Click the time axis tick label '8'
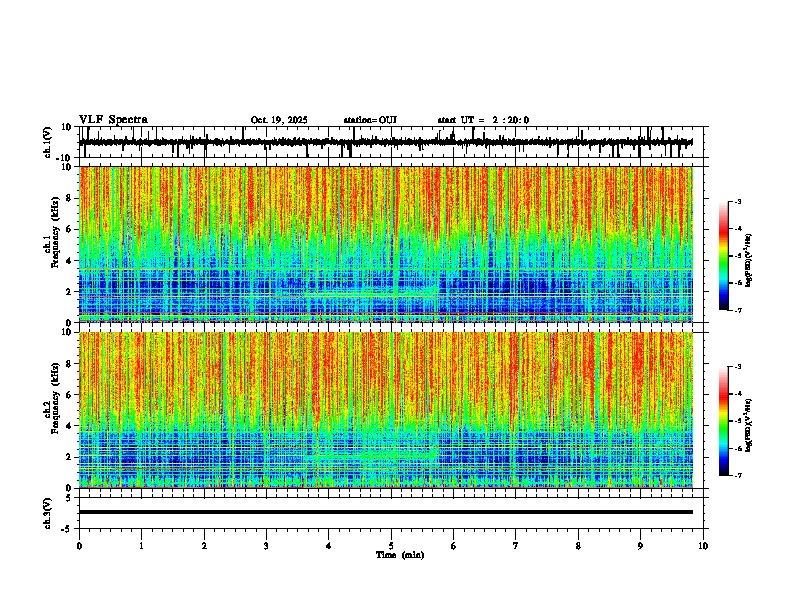792x612 pixels. [x=578, y=546]
